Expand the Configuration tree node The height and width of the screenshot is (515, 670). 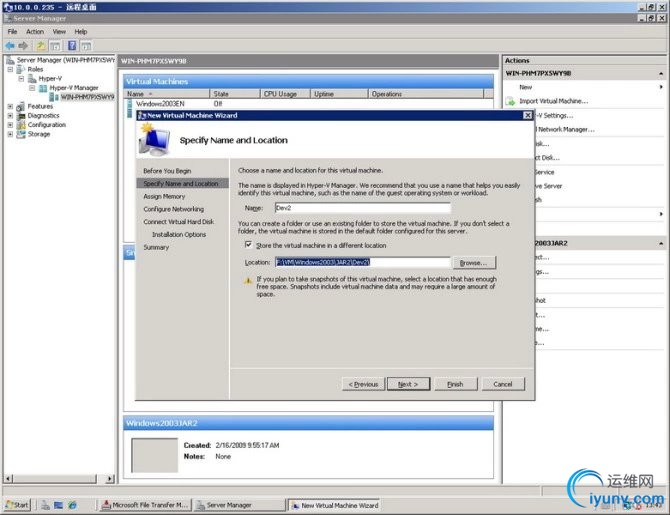click(10, 125)
